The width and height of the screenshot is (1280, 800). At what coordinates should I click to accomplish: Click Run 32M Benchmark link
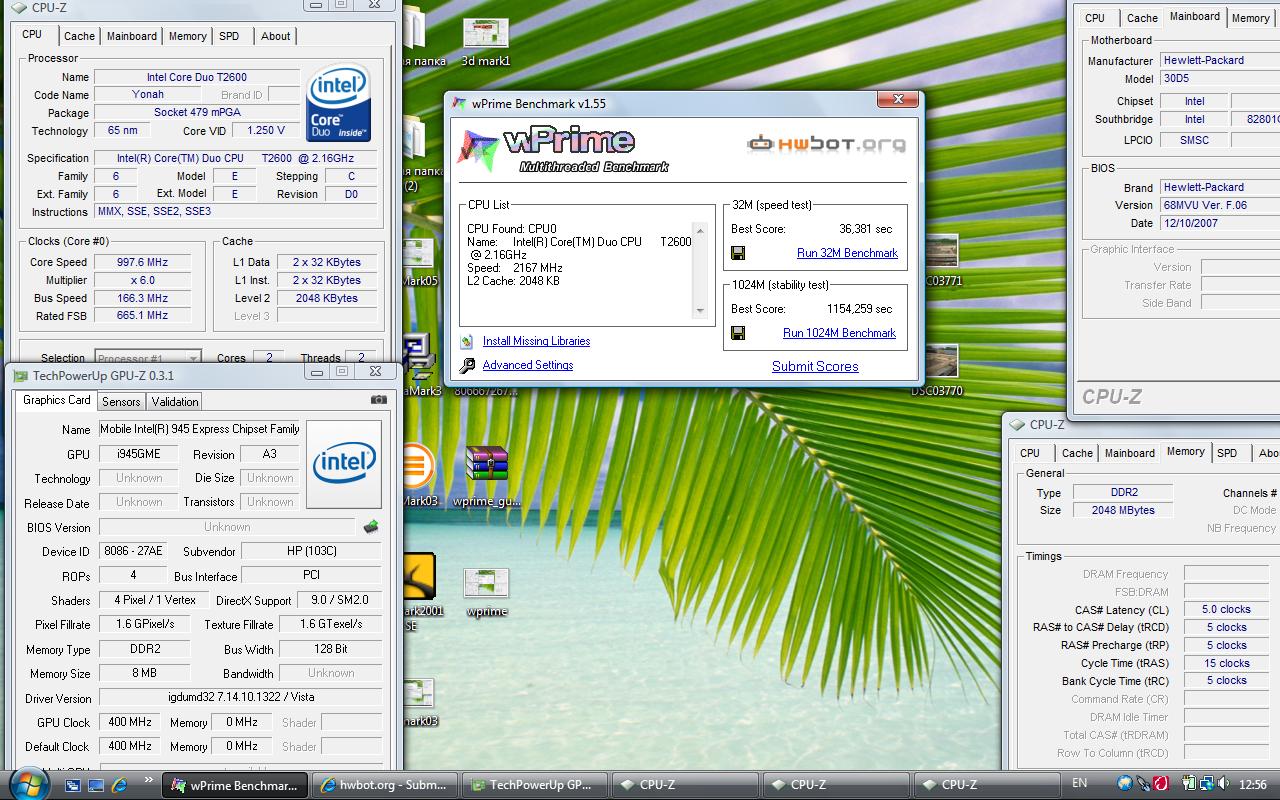[847, 253]
